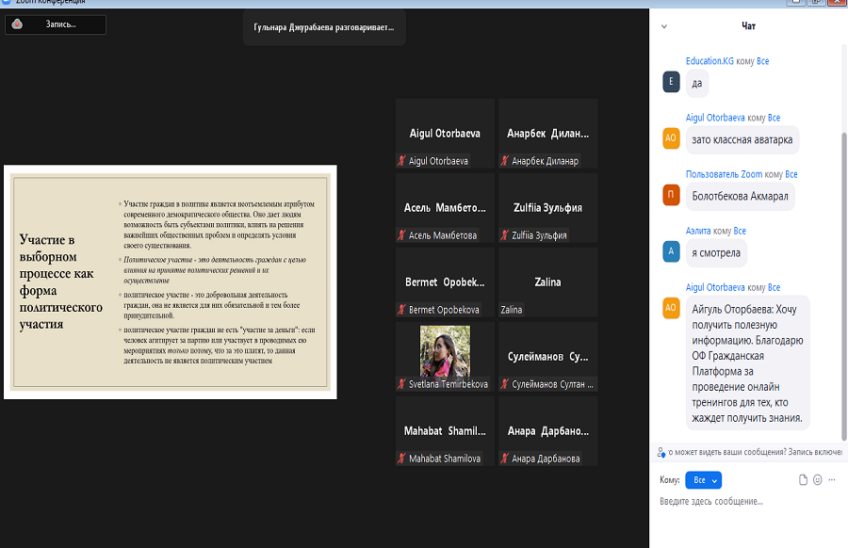Open the emoji picker in chat
Viewport: 848px width, 548px height.
[817, 480]
